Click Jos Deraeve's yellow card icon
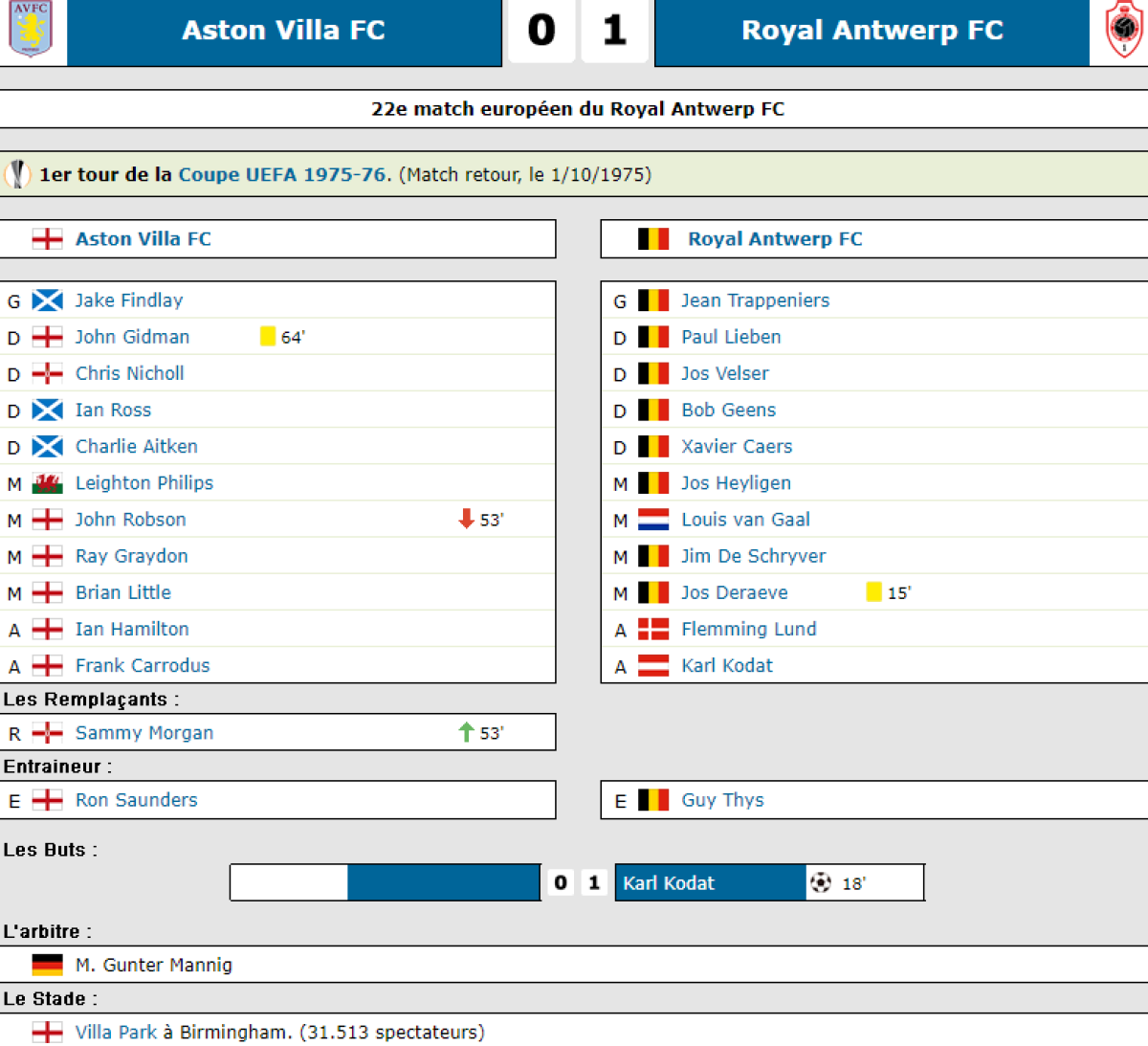1148x1046 pixels. (873, 592)
